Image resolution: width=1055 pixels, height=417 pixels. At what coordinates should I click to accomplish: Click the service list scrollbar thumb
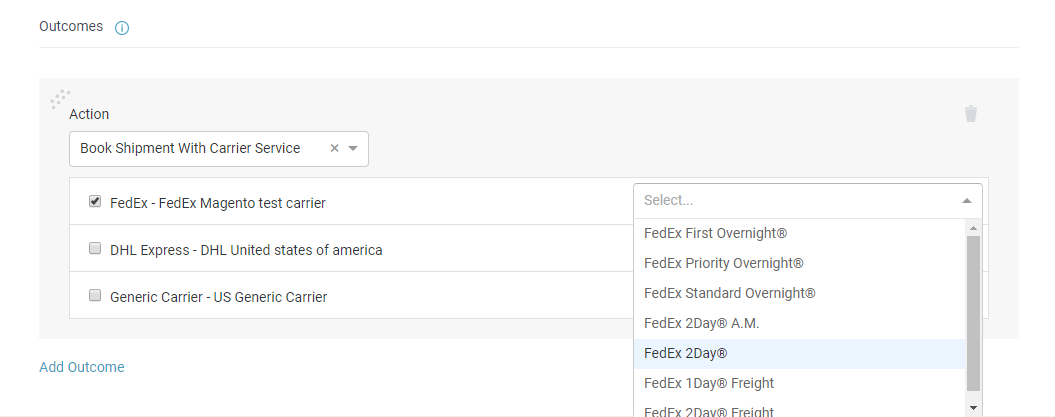(x=973, y=313)
